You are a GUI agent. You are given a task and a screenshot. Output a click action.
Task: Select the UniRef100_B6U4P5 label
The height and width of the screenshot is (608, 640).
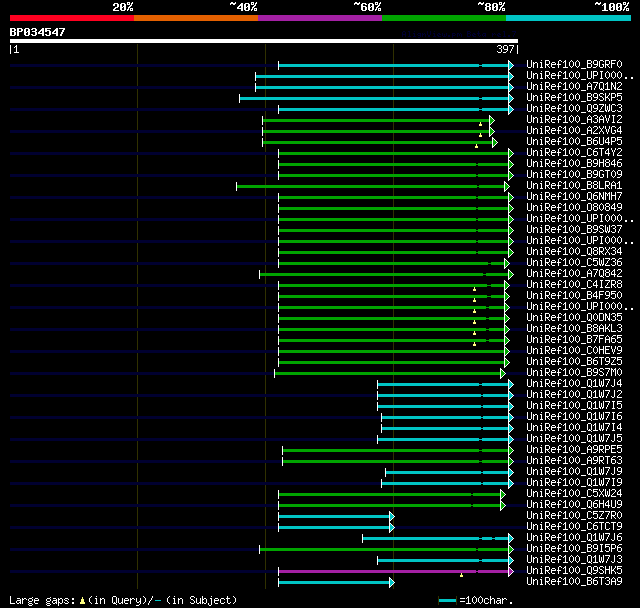coord(574,142)
